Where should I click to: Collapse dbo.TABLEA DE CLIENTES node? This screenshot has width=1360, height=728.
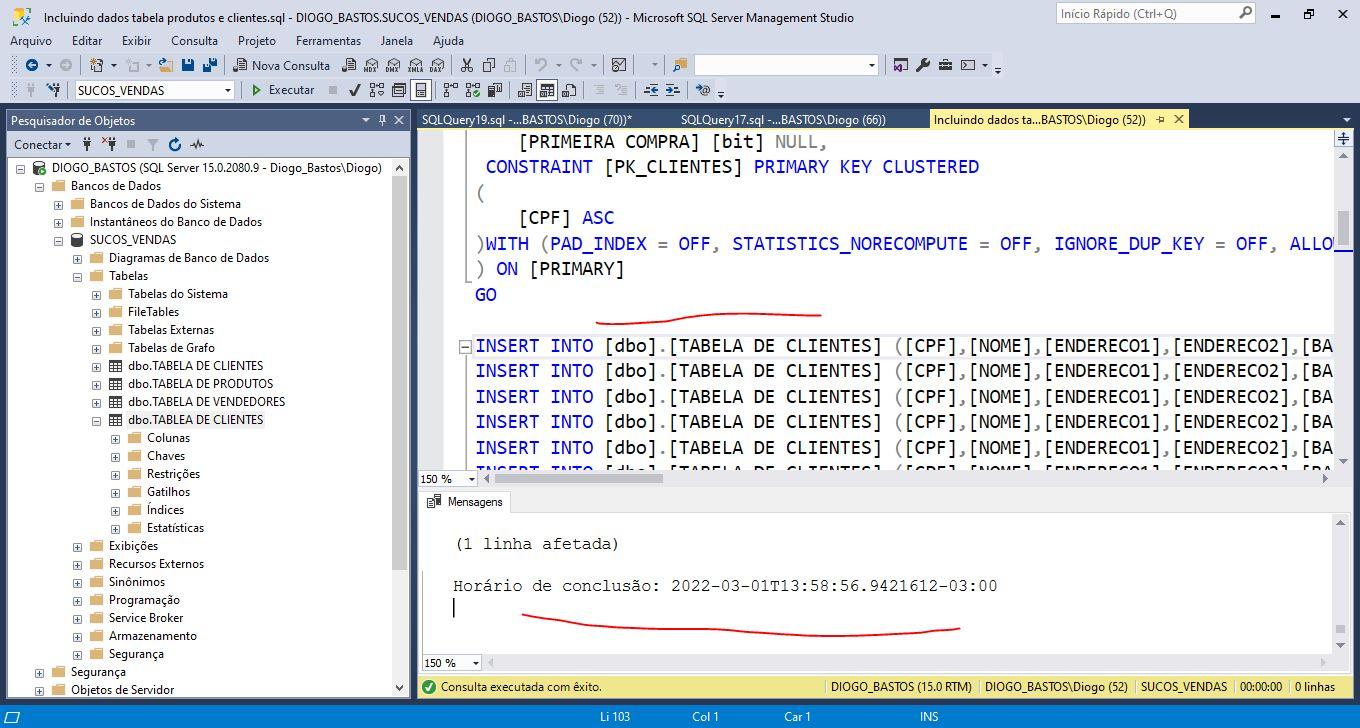point(97,420)
